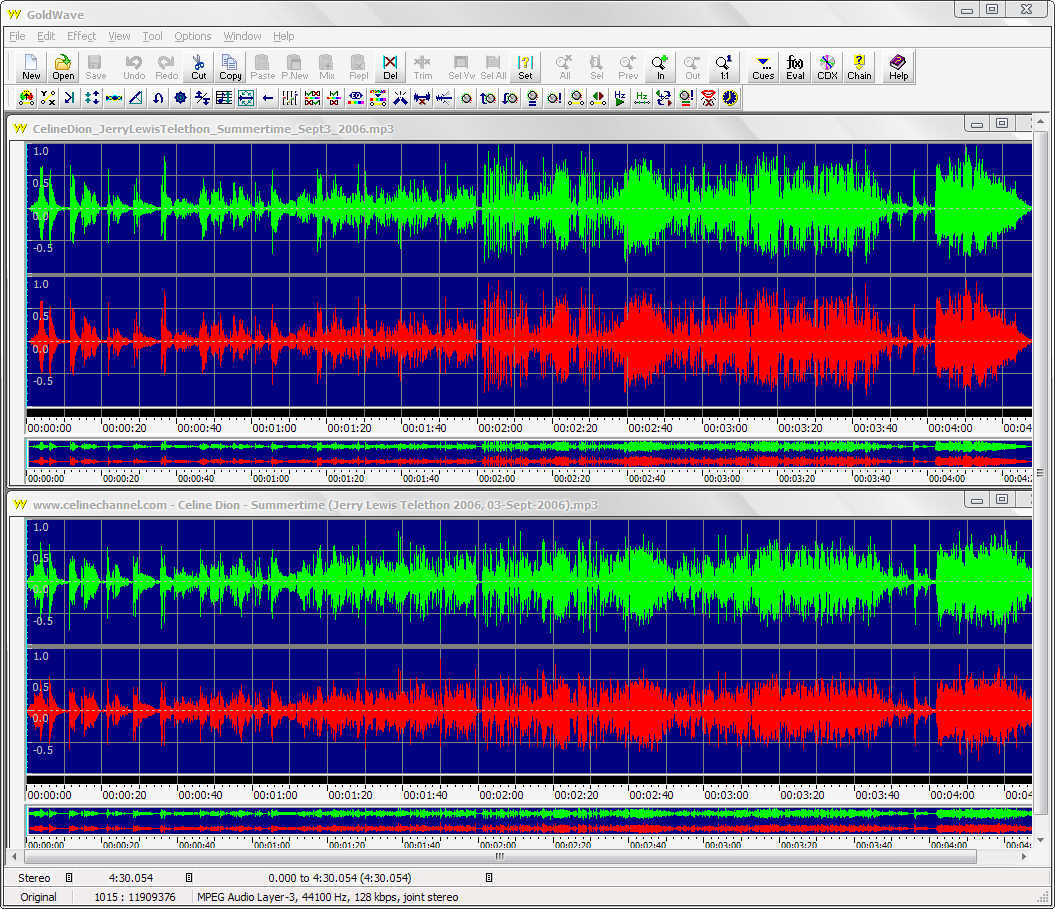Click the Save toolbar button
Viewport: 1055px width, 909px height.
point(96,67)
